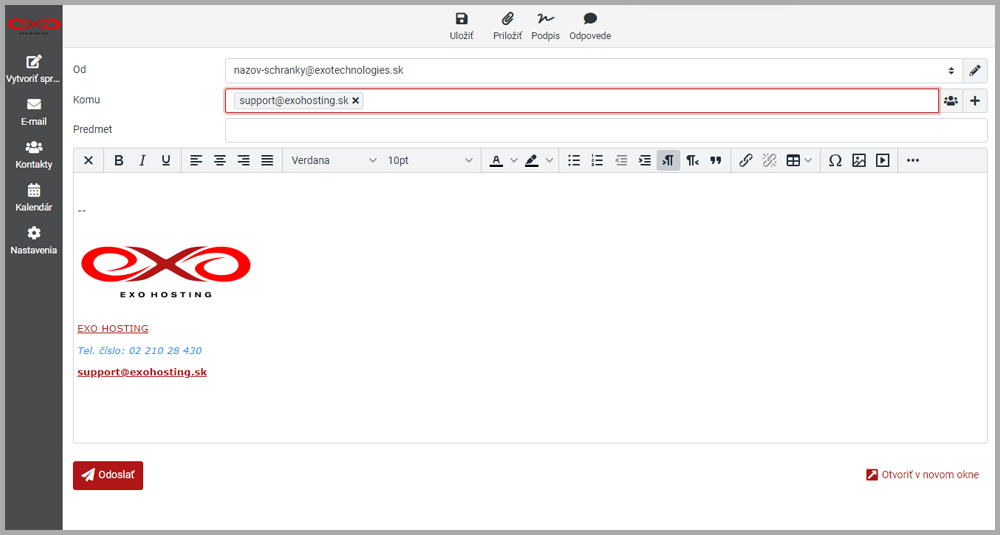Viewport: 1000px width, 535px height.
Task: Click the insert image icon
Action: [859, 160]
